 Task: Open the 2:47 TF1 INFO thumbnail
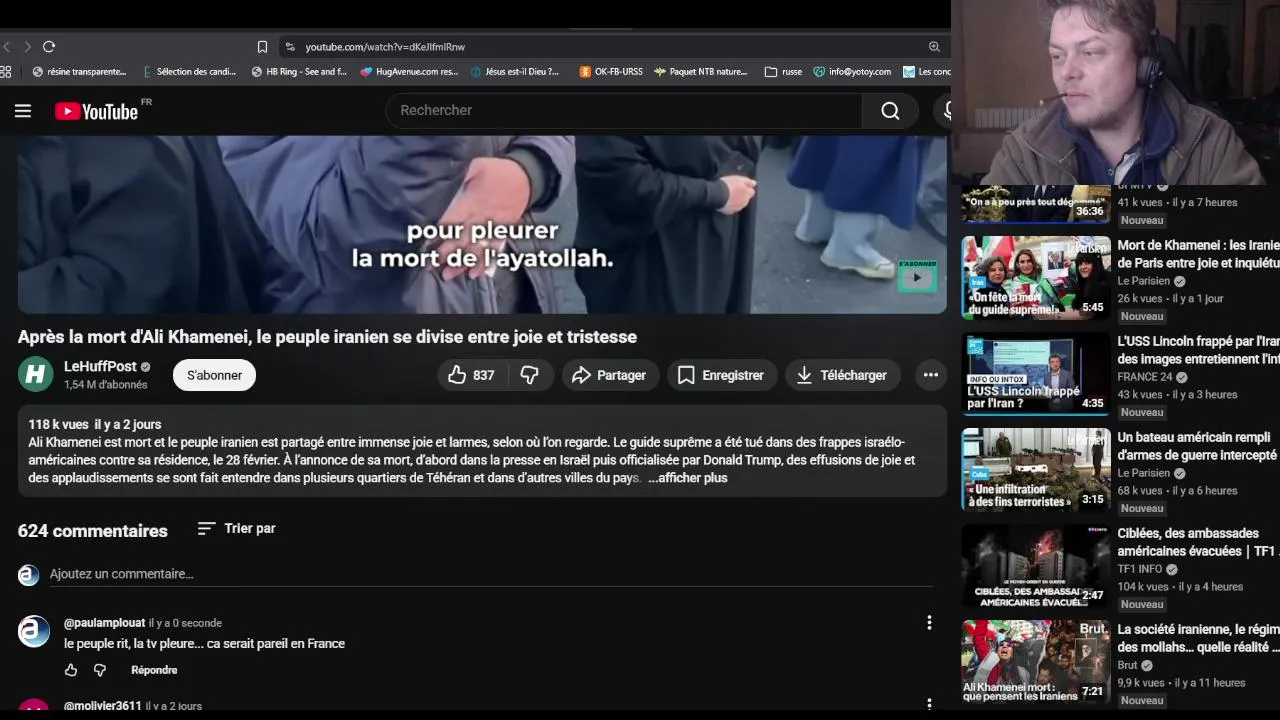pyautogui.click(x=1036, y=565)
